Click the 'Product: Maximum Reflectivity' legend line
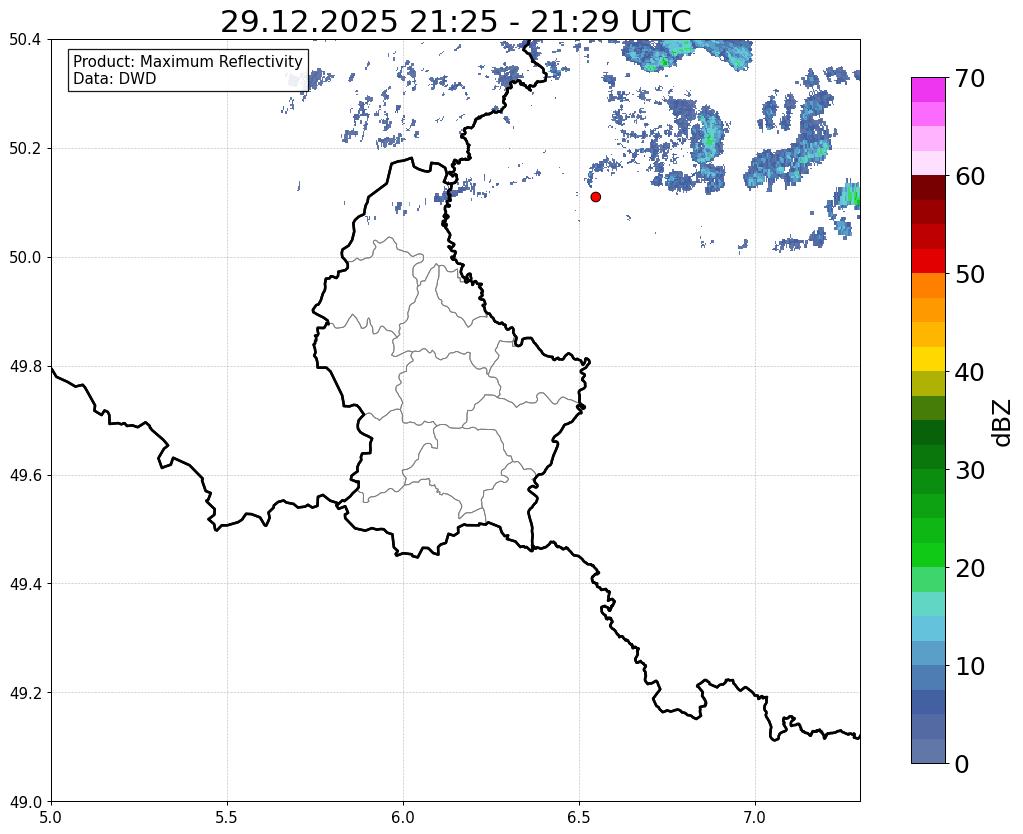 coord(188,61)
